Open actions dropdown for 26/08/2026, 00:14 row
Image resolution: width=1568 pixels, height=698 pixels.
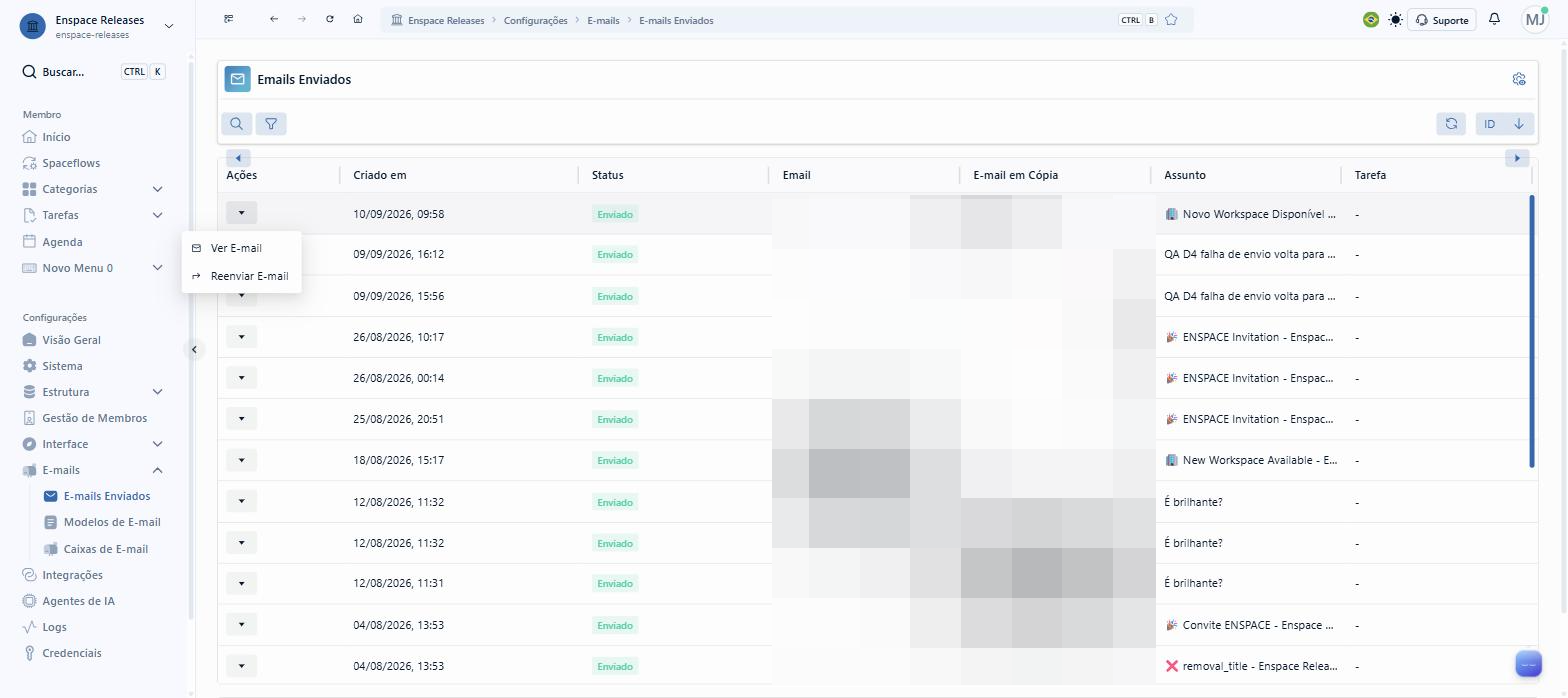pyautogui.click(x=241, y=378)
